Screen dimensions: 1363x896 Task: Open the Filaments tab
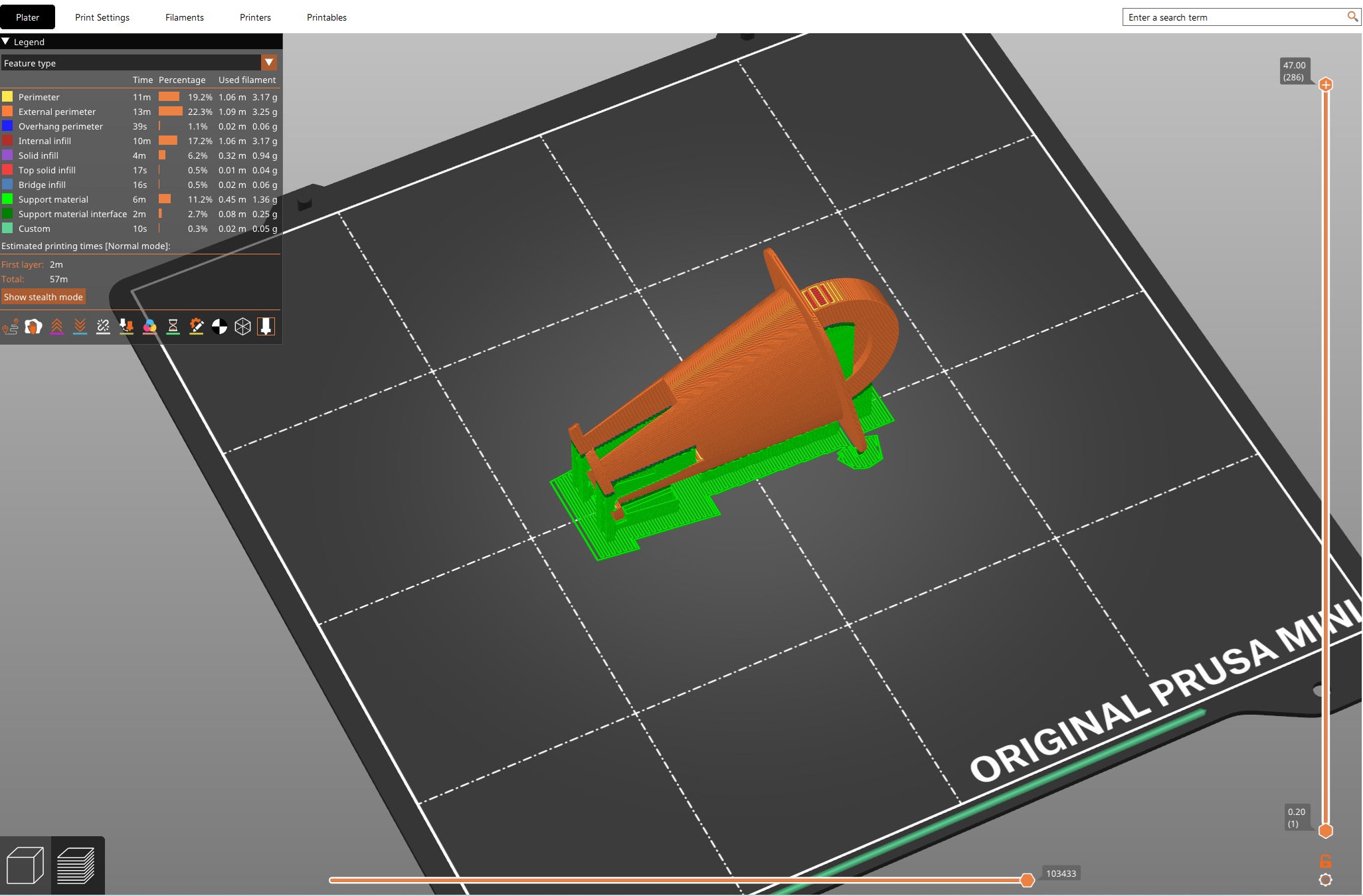185,17
